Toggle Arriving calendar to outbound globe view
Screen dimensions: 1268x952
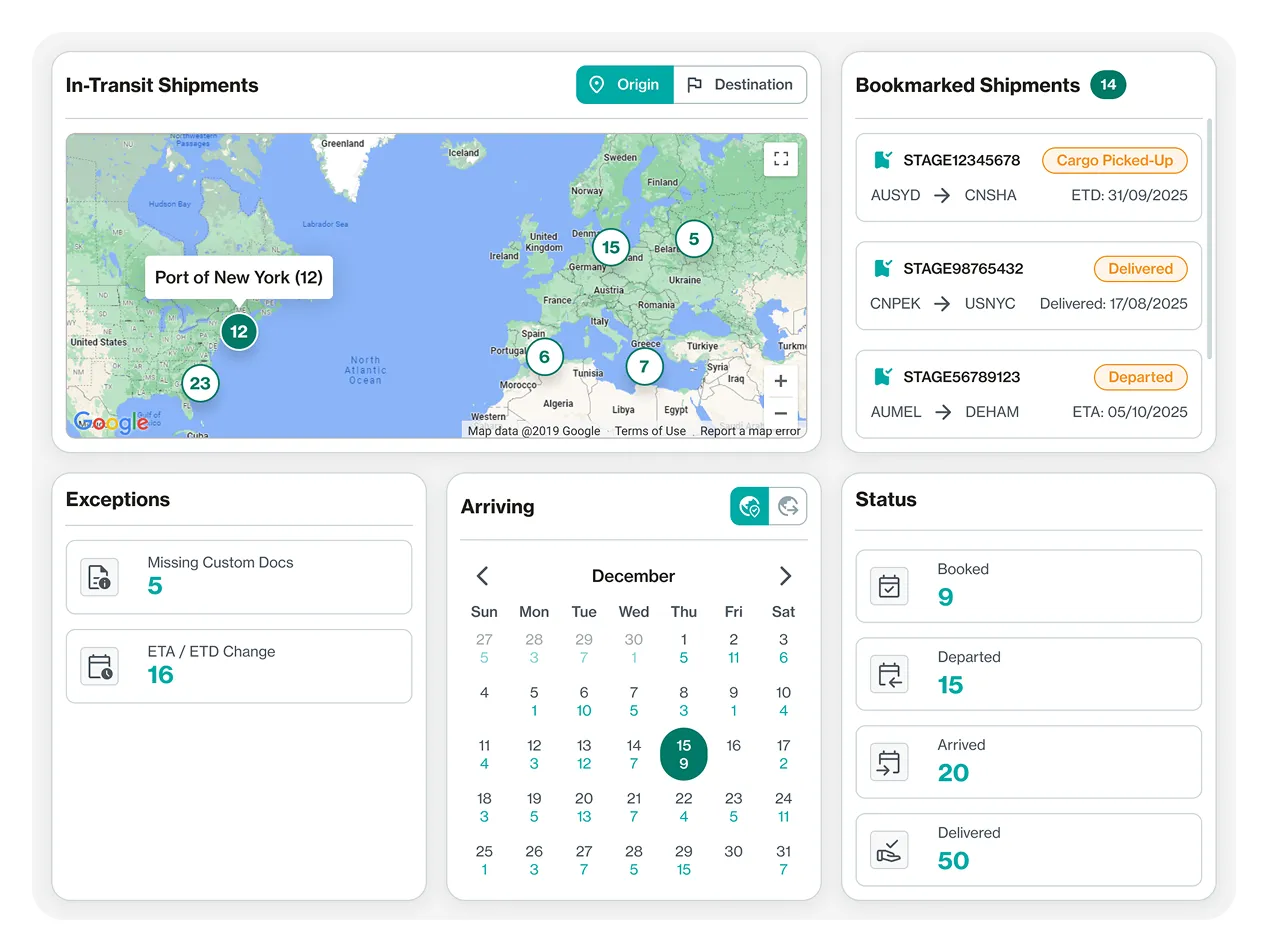coord(788,507)
